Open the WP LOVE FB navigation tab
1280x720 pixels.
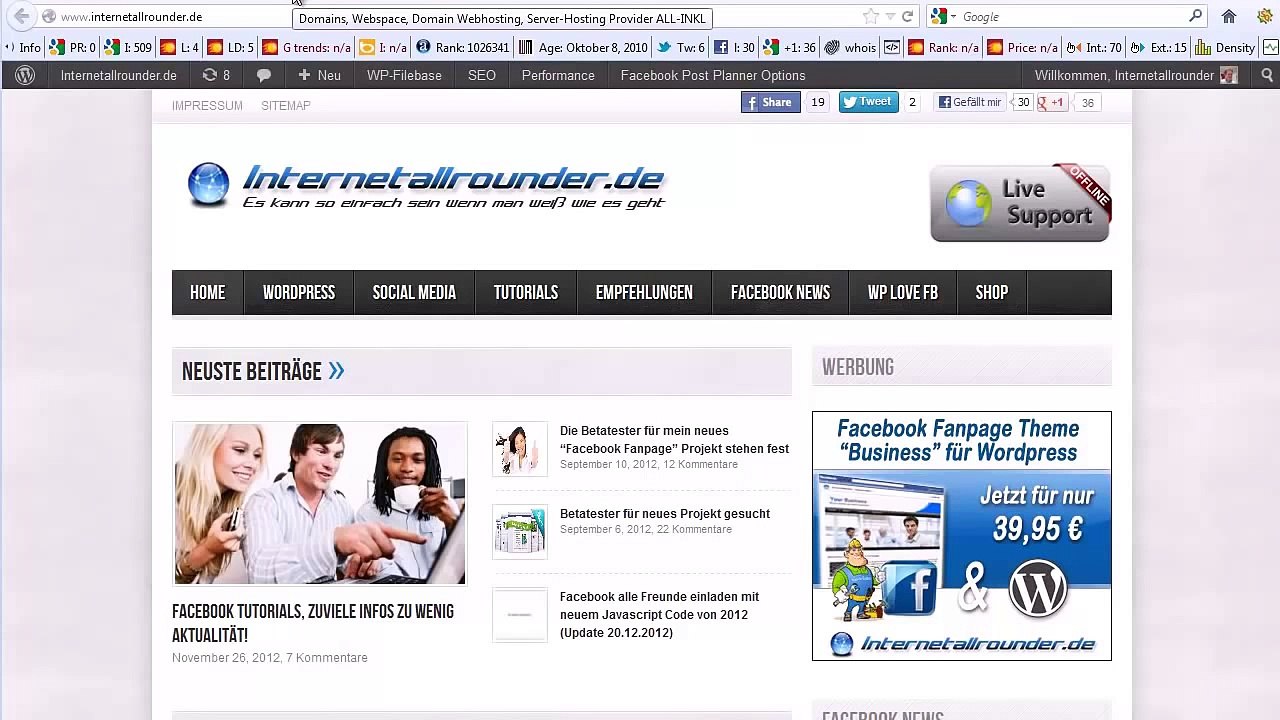tap(903, 293)
